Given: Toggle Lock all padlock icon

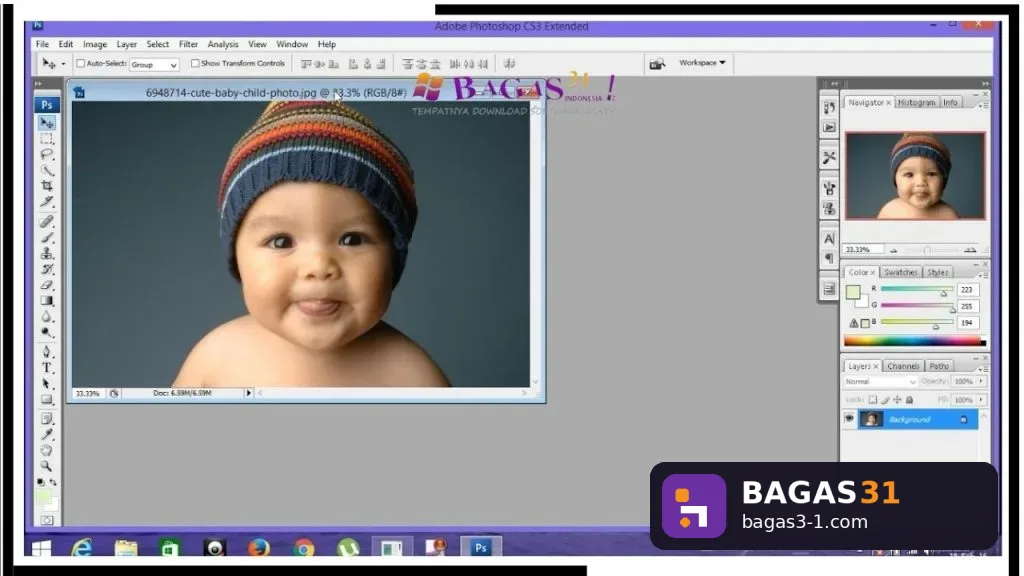Looking at the screenshot, I should [x=909, y=399].
